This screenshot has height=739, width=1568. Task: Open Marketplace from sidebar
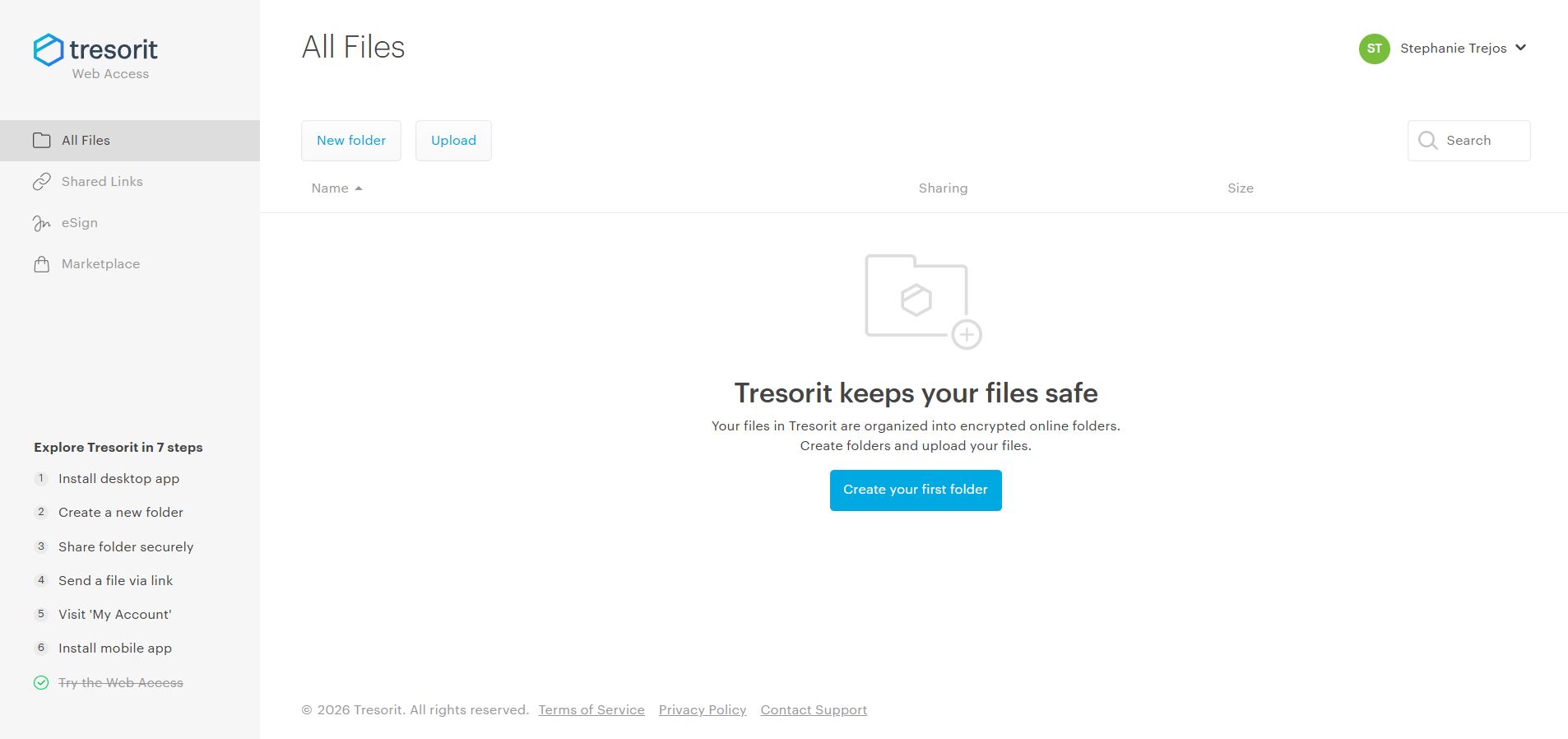(x=130, y=264)
